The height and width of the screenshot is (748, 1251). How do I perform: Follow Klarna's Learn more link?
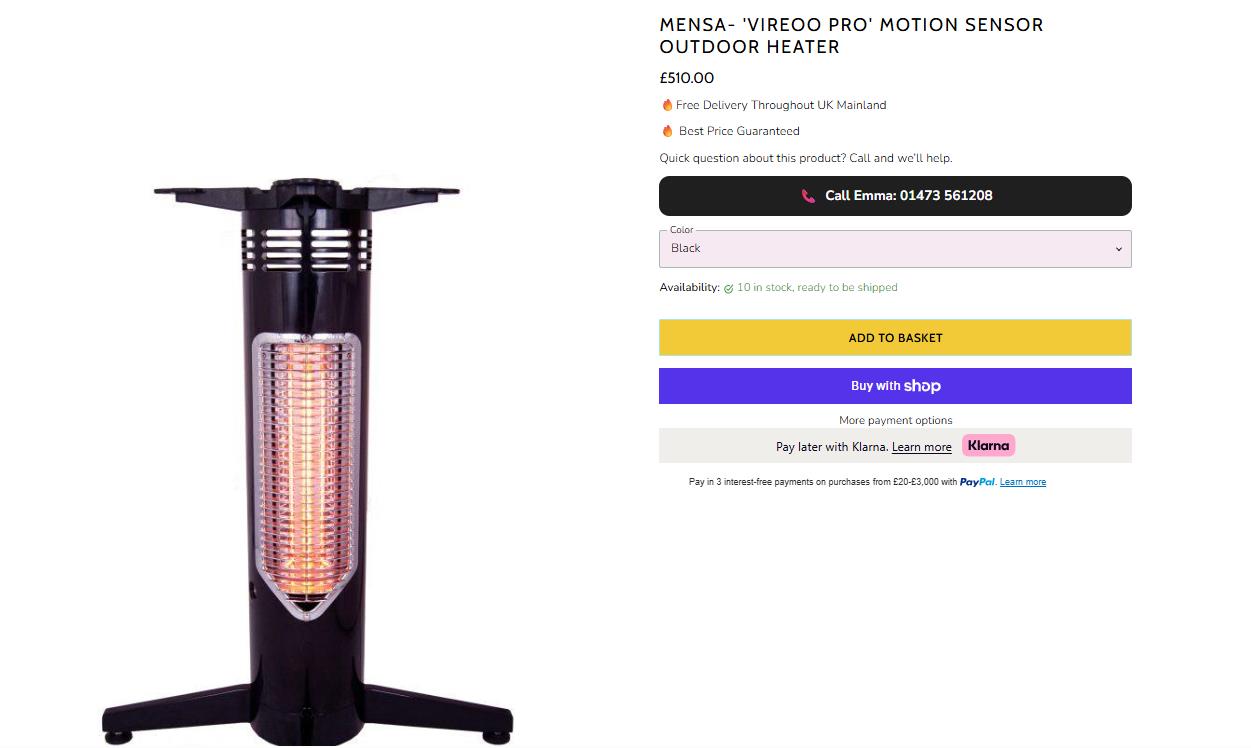(921, 447)
